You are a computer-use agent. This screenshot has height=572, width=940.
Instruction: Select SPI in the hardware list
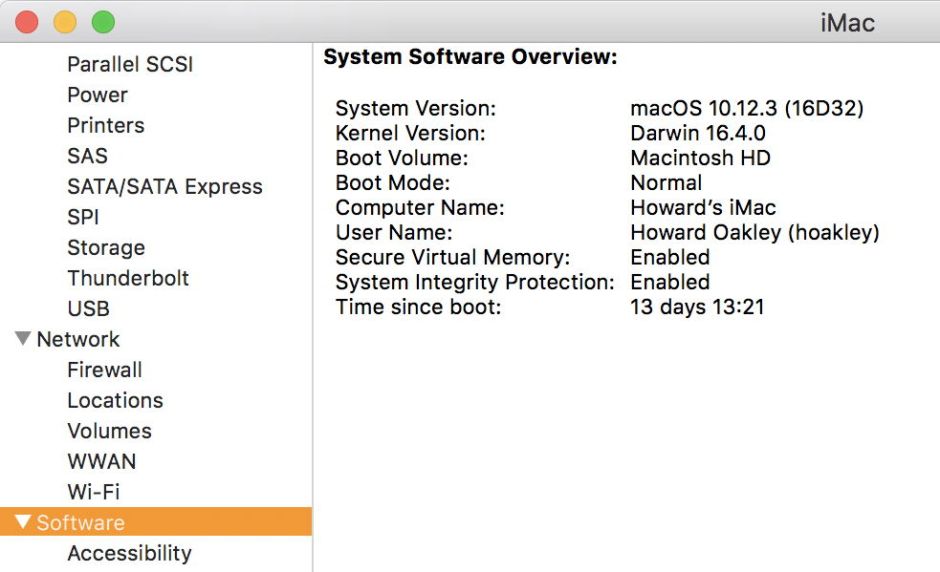pos(83,217)
